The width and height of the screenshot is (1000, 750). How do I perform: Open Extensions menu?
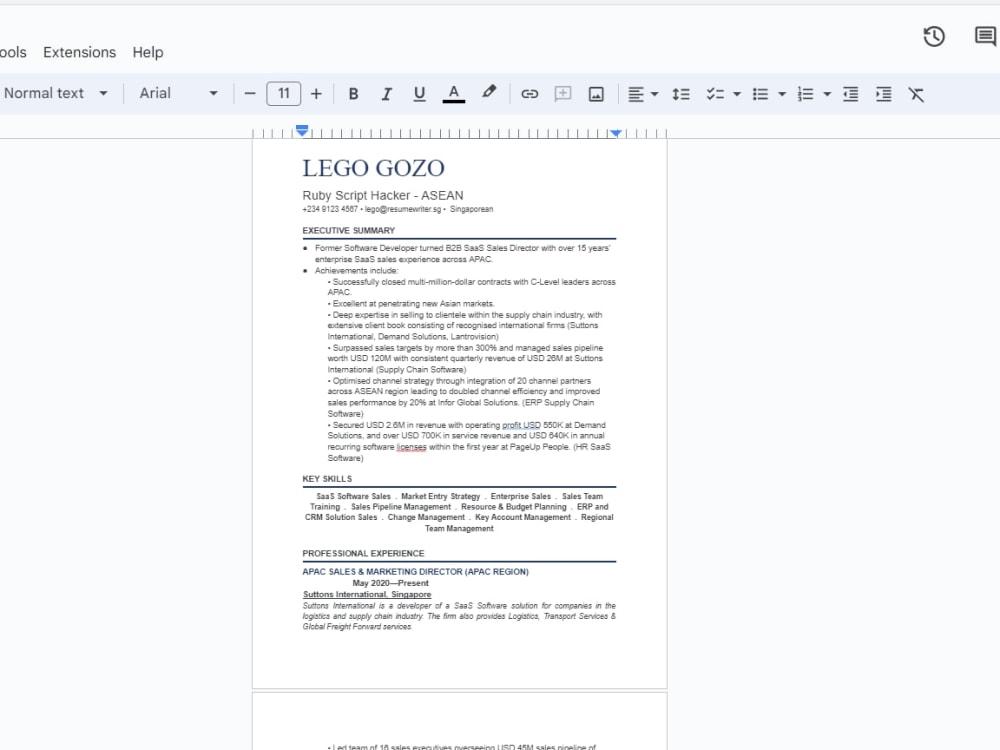click(x=80, y=52)
